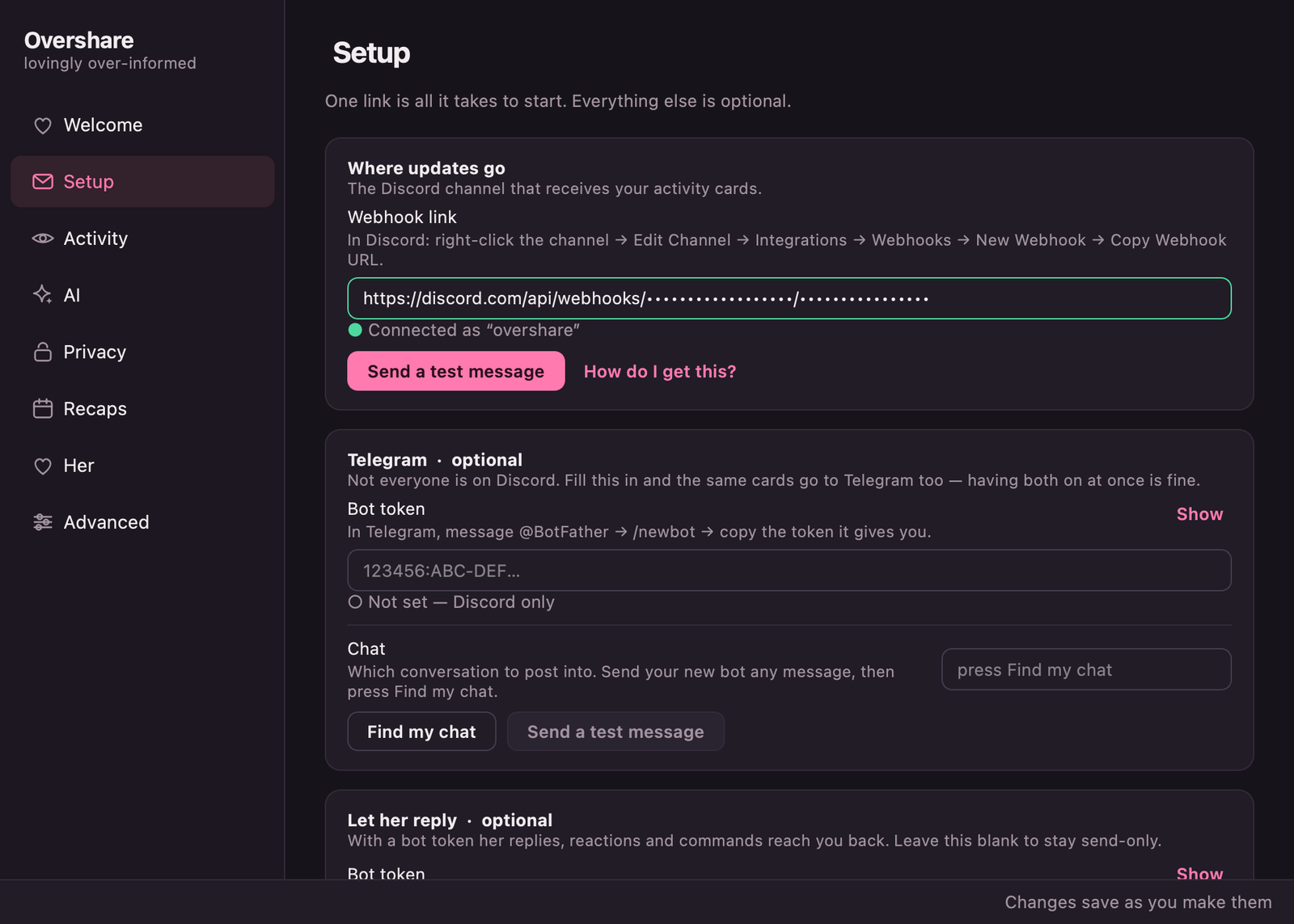The width and height of the screenshot is (1294, 924).
Task: Click the heart icon beside Welcome
Action: [43, 125]
